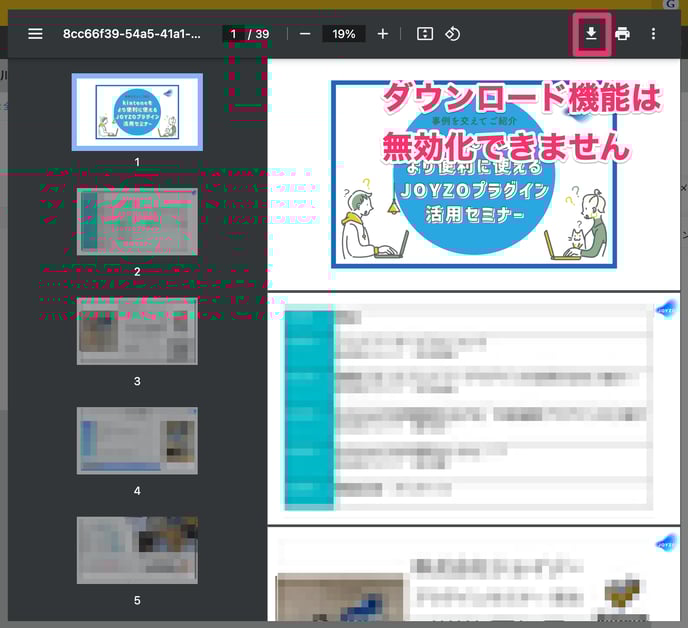Select page 3 thumbnail
688x628 pixels.
pos(137,331)
